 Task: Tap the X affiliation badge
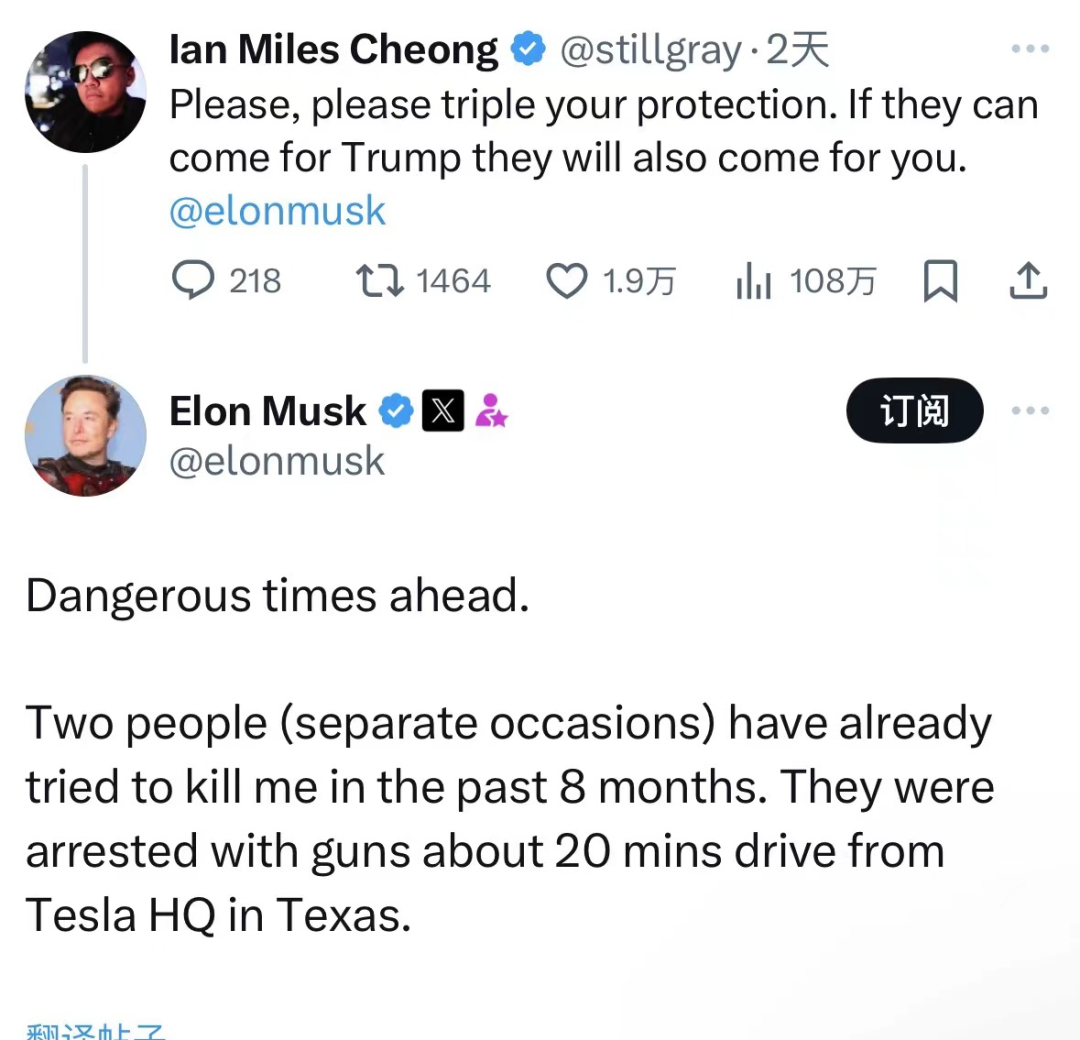tap(443, 410)
